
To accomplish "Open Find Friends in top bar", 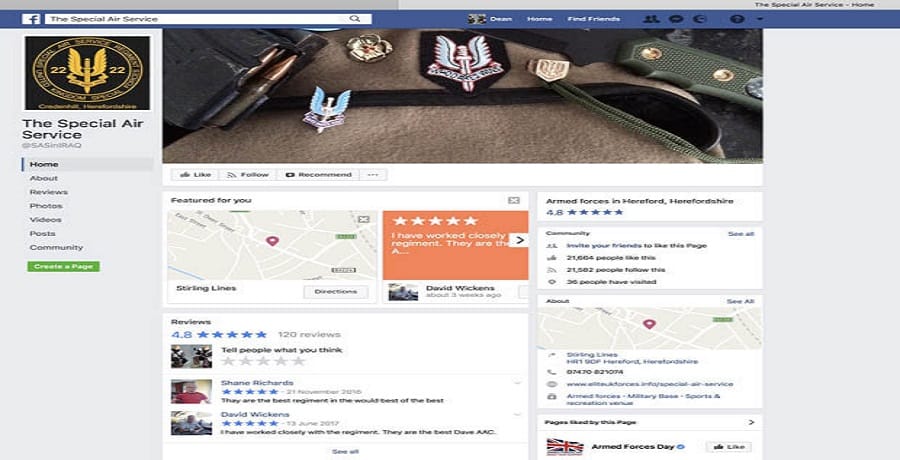I will click(593, 19).
